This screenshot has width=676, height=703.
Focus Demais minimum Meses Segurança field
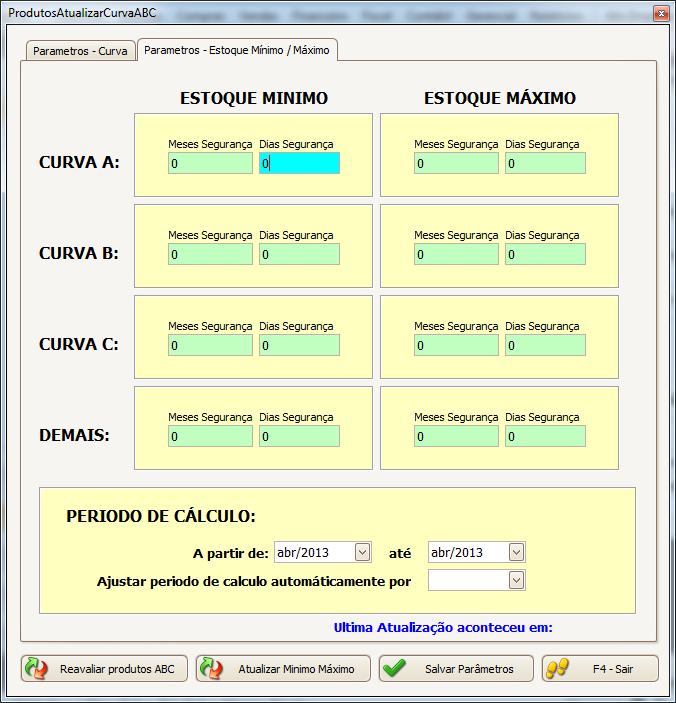click(x=210, y=436)
